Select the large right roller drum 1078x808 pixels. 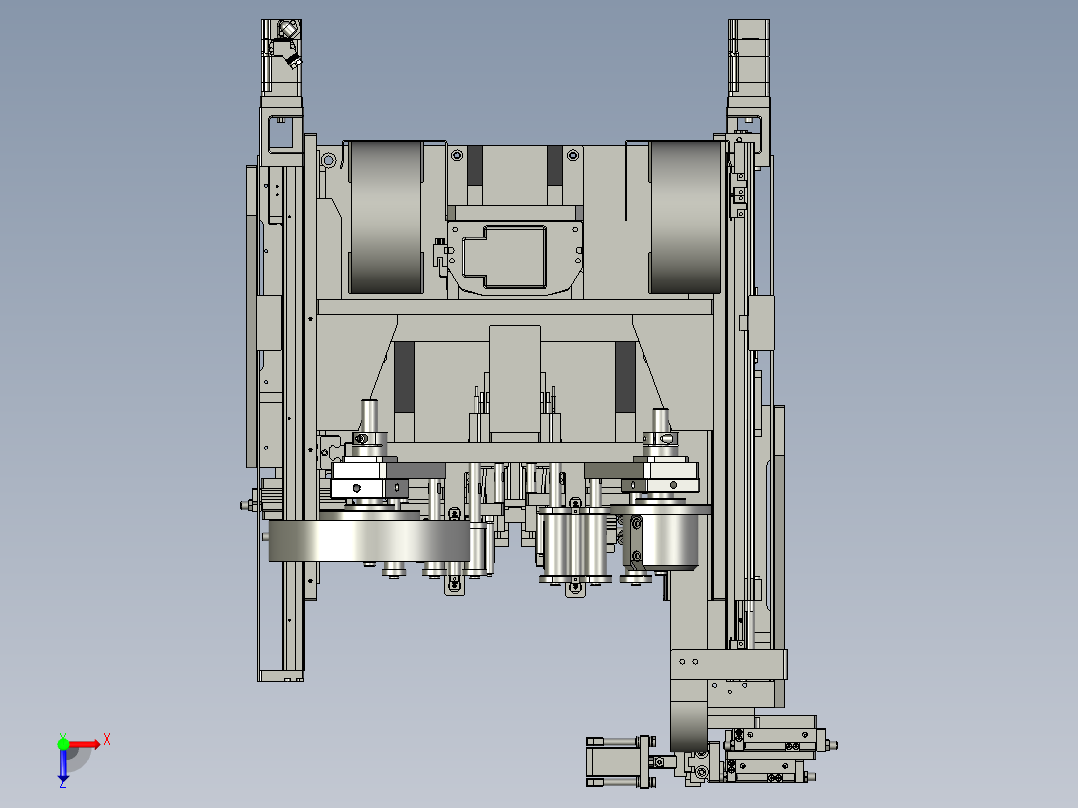click(685, 217)
